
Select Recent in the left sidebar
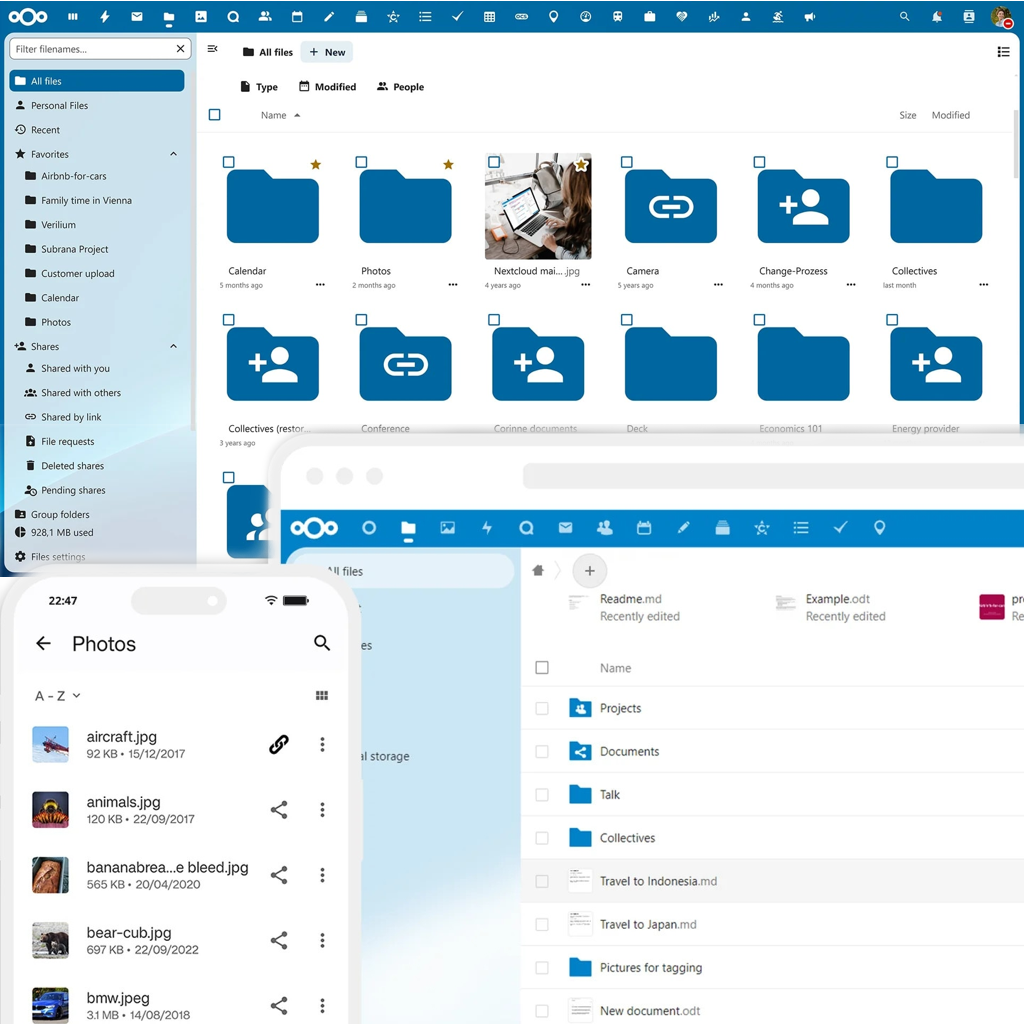pyautogui.click(x=45, y=130)
